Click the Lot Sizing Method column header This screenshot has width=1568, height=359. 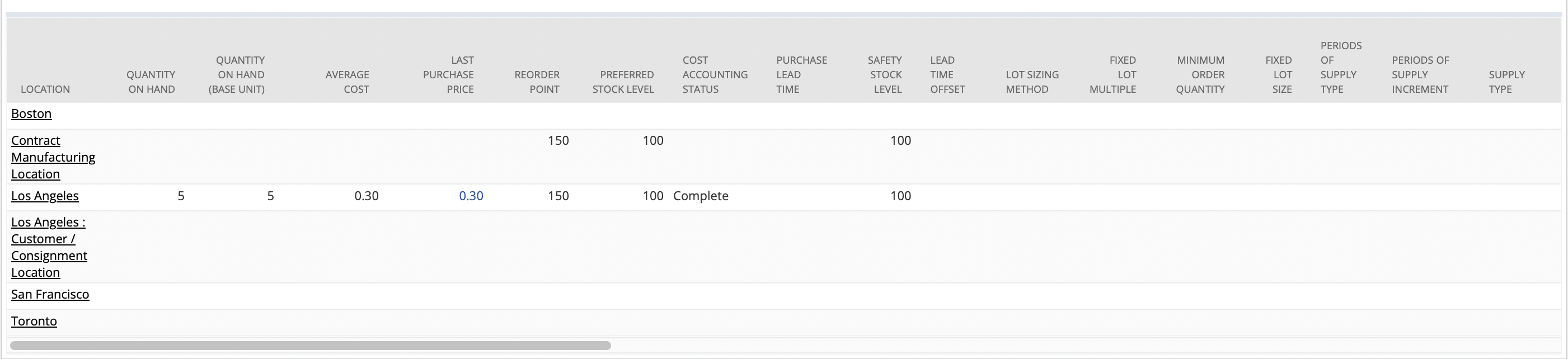[1032, 82]
